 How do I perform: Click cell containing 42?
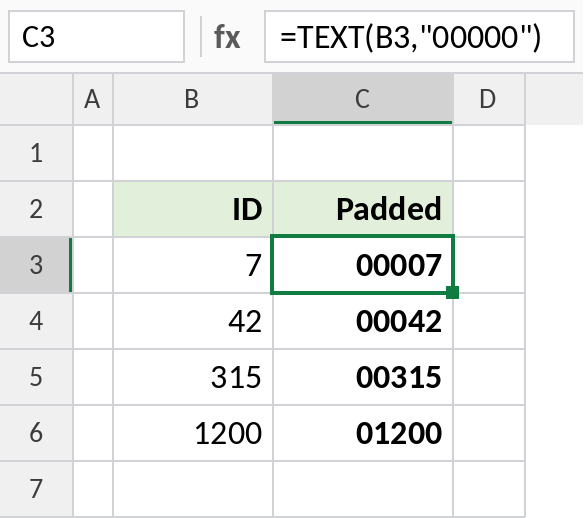[x=193, y=321]
